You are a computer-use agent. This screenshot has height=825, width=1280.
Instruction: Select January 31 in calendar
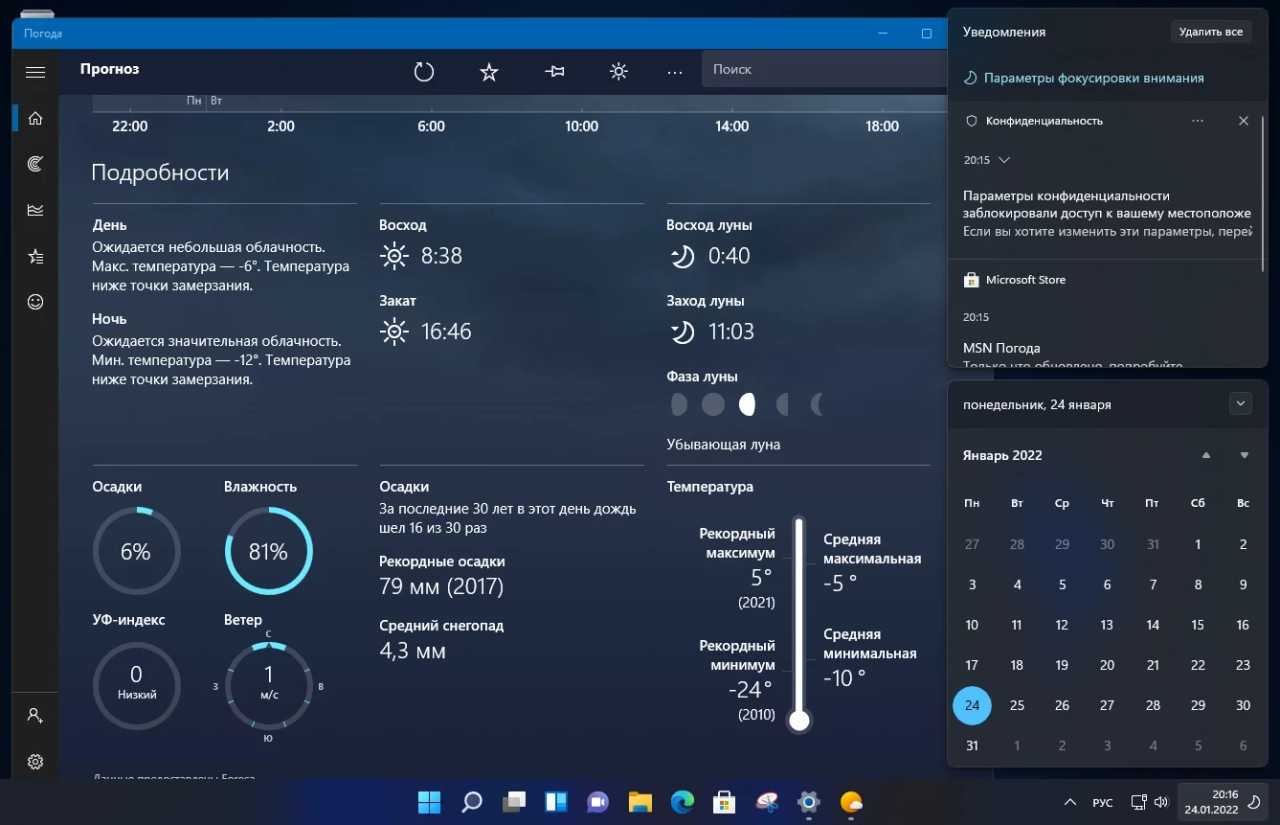click(972, 745)
